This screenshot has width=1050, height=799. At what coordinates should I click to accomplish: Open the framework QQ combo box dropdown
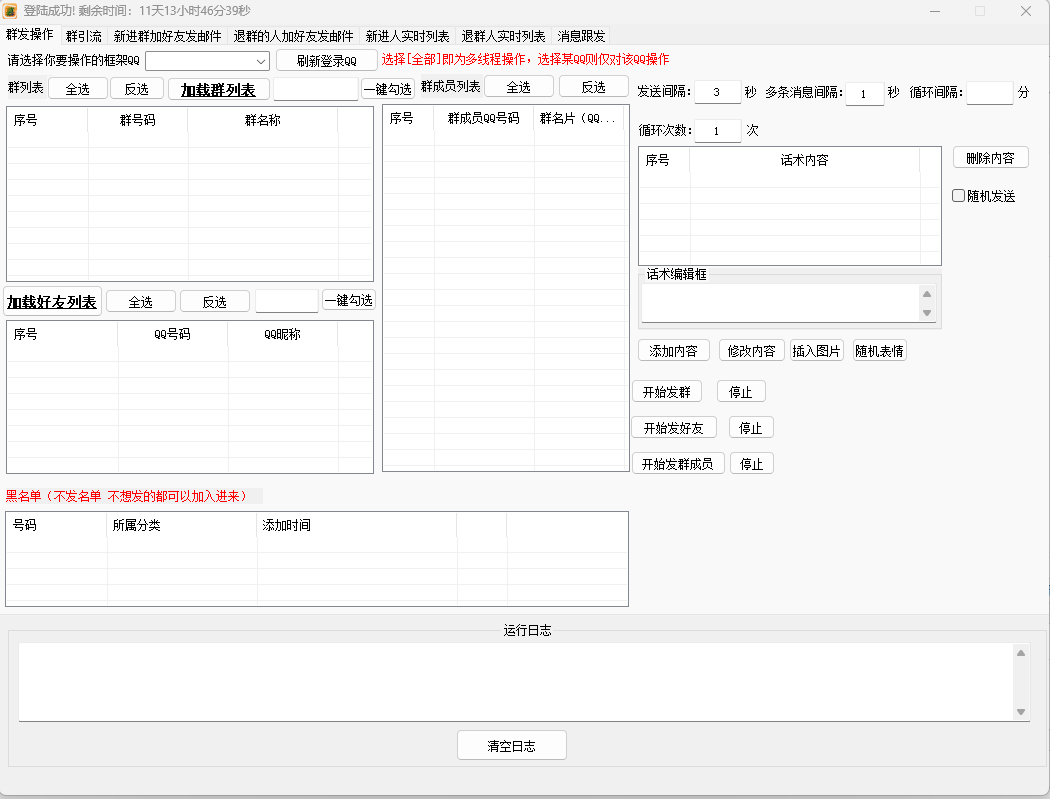(x=262, y=60)
